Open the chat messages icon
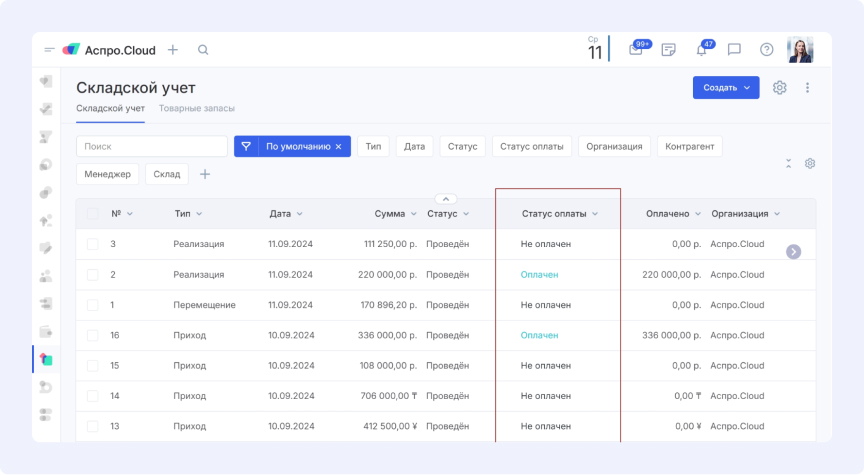This screenshot has width=864, height=475. pyautogui.click(x=734, y=50)
